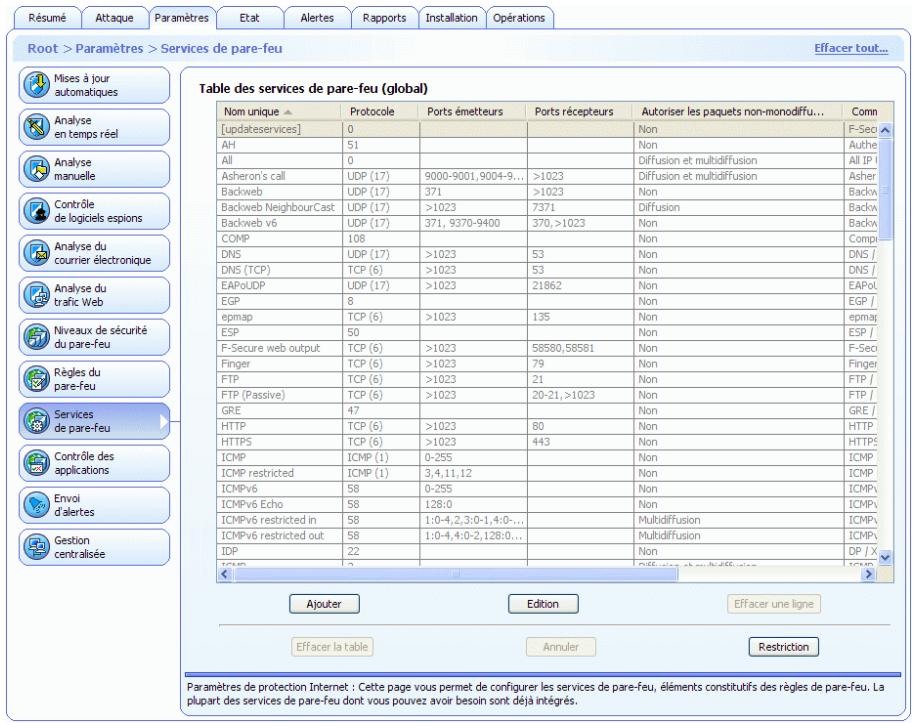
Task: Click the Ports récepteurs column header
Action: click(x=579, y=111)
